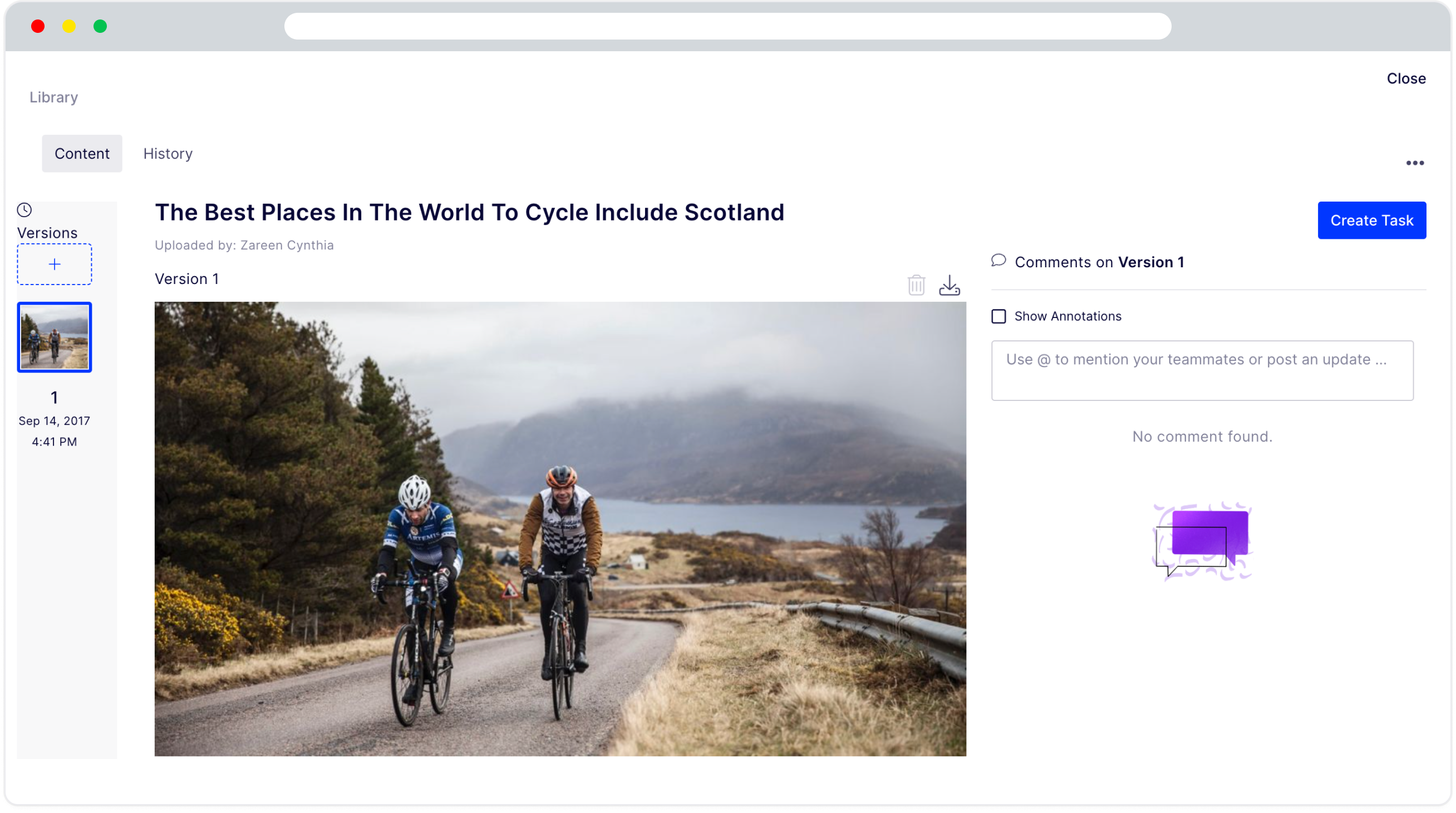Click the delete/trash icon for Version 1
The height and width of the screenshot is (813, 1456).
click(x=915, y=284)
